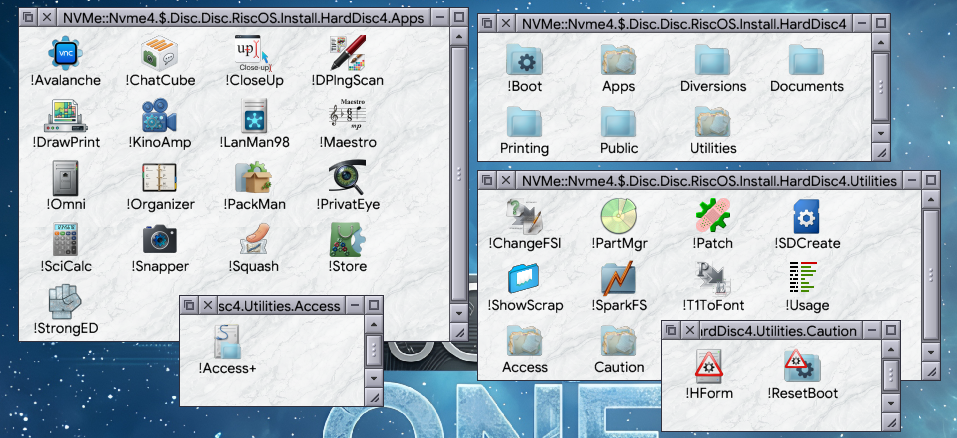Viewport: 957px width, 438px height.
Task: Launch the !PackMan package manager
Action: point(253,178)
